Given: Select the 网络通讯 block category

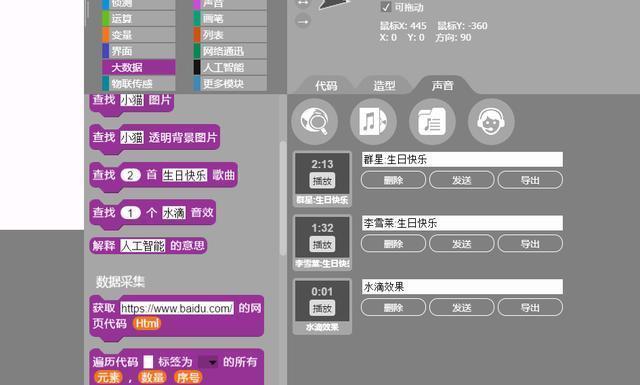Looking at the screenshot, I should 230,51.
